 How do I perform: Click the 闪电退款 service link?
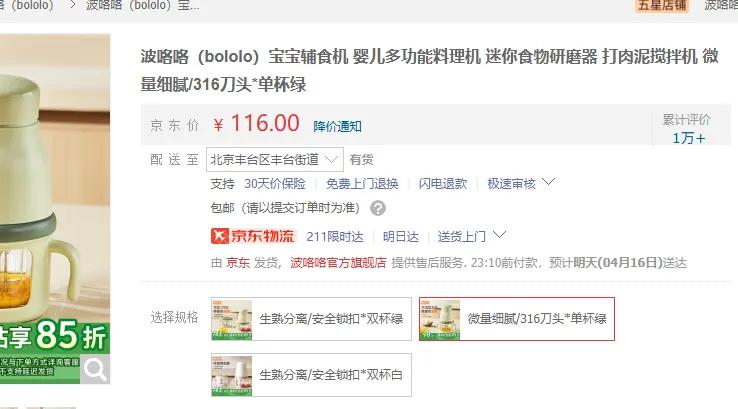point(443,184)
